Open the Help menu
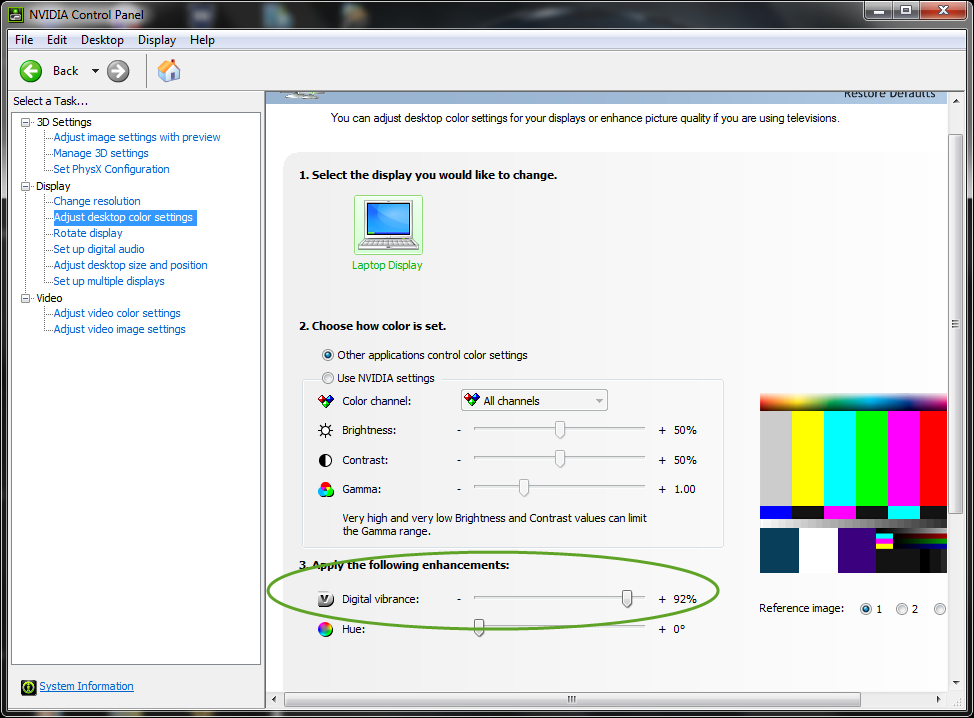974x718 pixels. coord(202,40)
